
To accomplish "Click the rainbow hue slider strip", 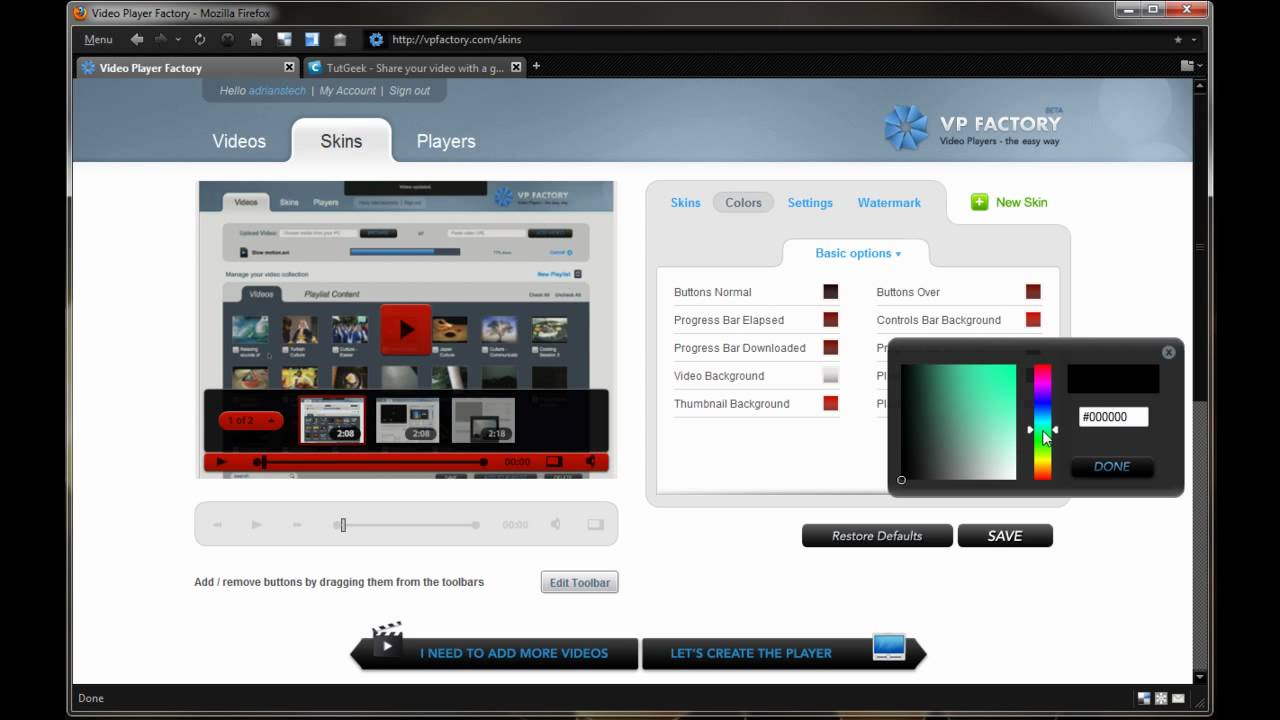I will [1042, 422].
